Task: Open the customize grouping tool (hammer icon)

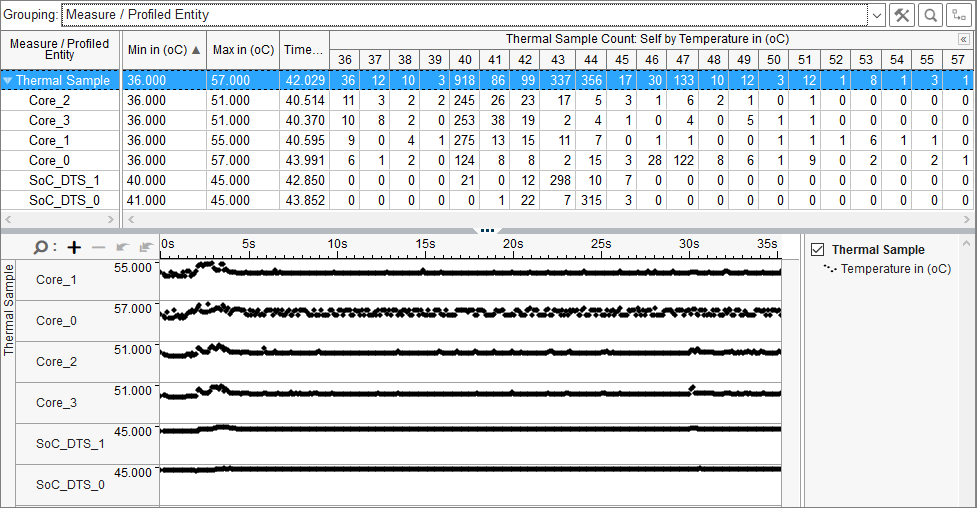Action: (x=903, y=15)
